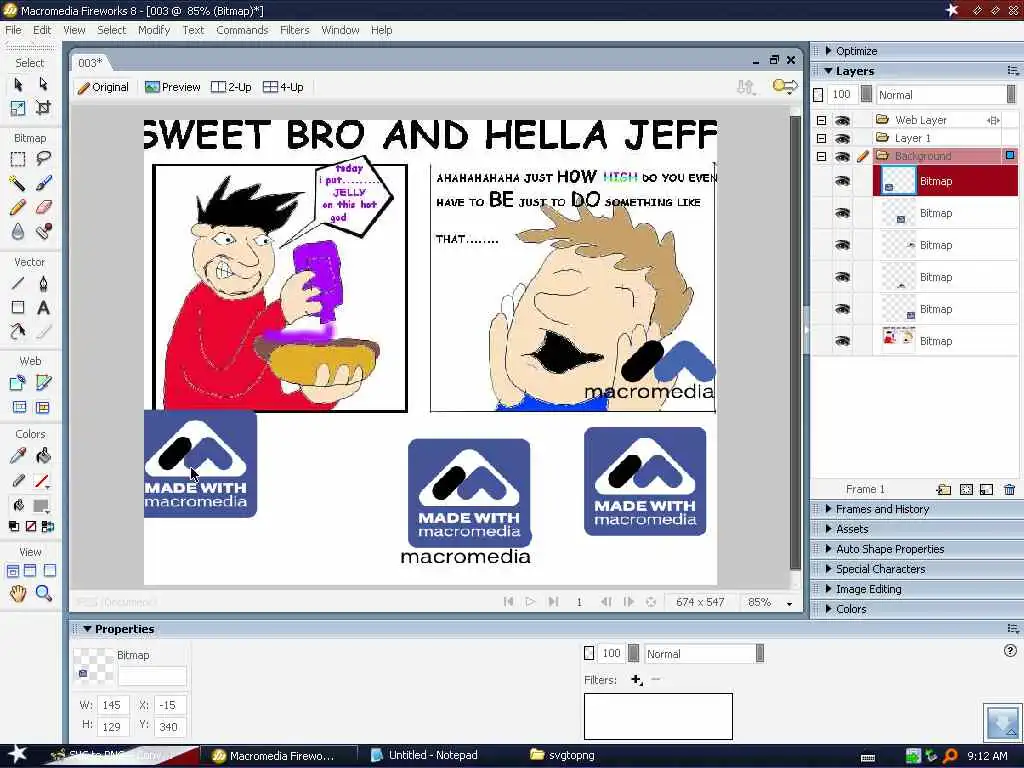Switch to the 2-Up view tab

tap(231, 87)
